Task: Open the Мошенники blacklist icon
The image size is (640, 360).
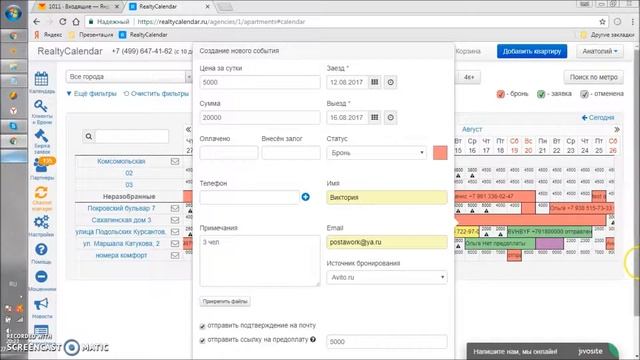Action: pos(42,280)
